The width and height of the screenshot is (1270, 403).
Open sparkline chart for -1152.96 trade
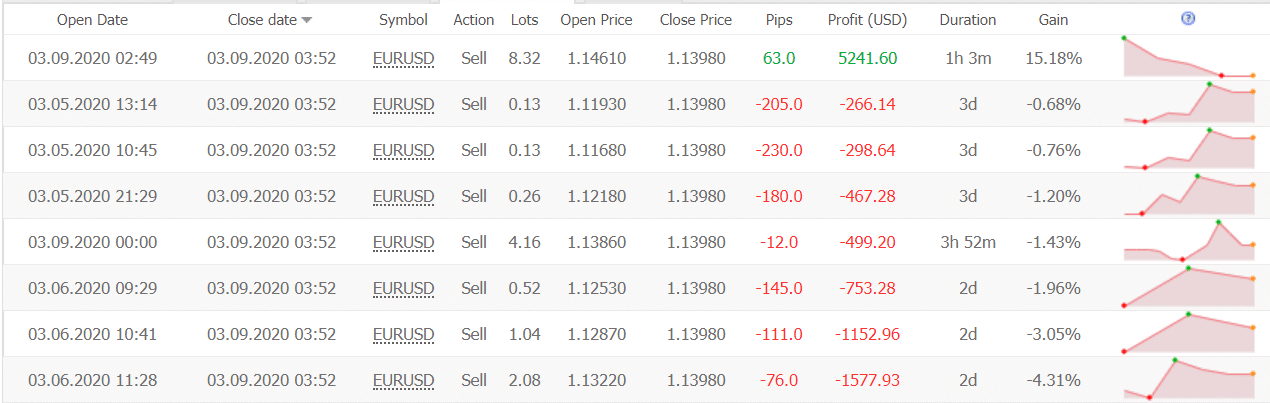click(1189, 333)
